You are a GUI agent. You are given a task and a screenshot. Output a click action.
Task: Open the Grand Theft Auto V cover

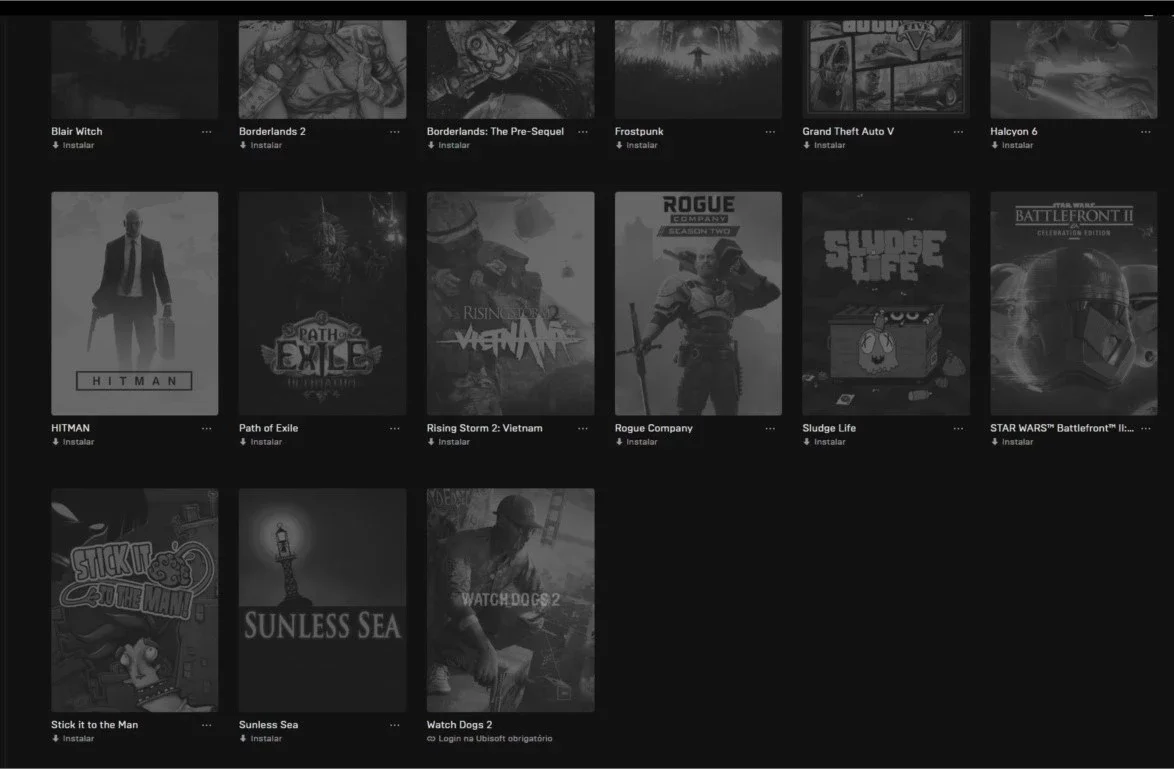886,69
